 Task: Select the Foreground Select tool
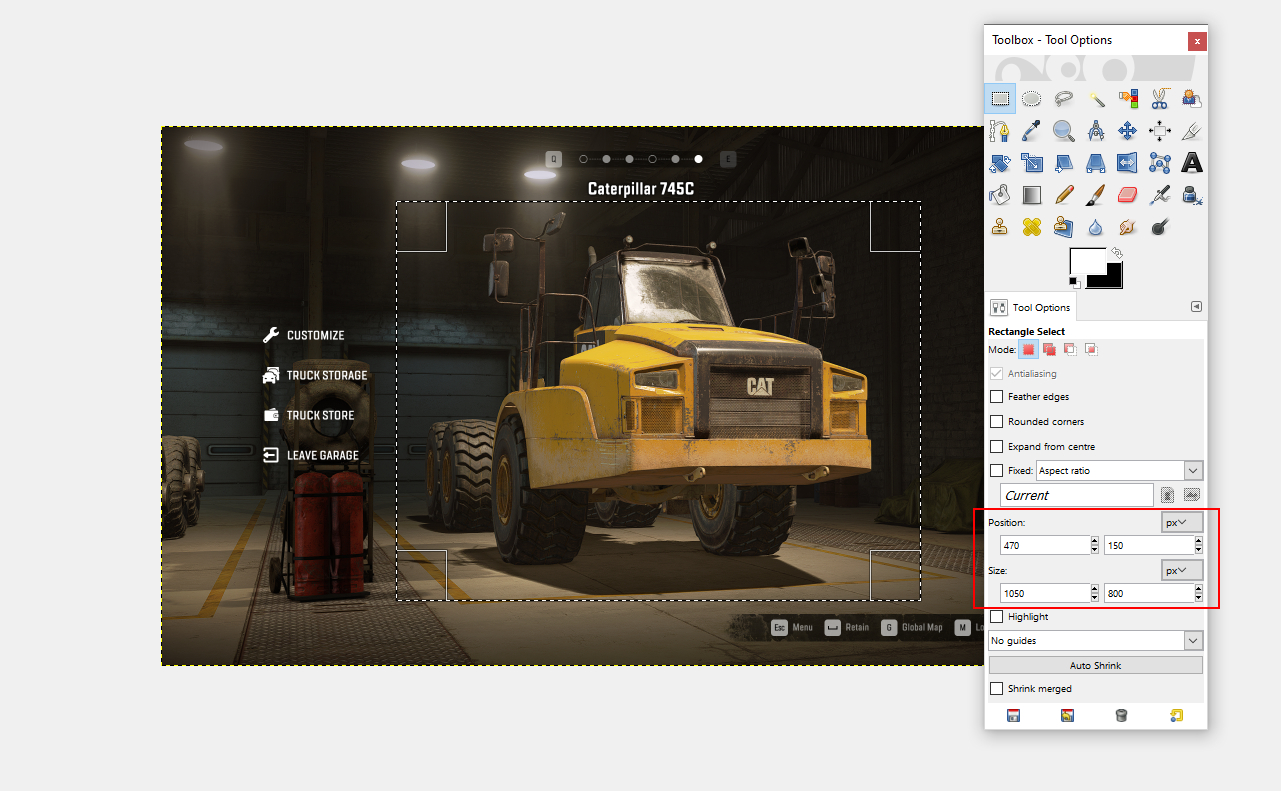(1192, 98)
